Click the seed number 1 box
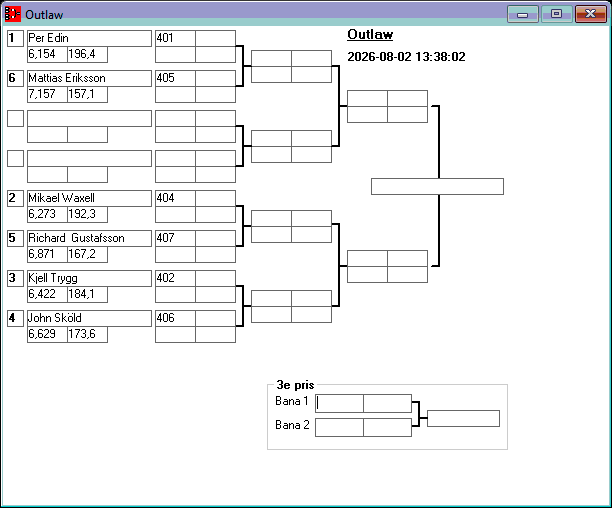Image resolution: width=612 pixels, height=508 pixels. (x=16, y=38)
